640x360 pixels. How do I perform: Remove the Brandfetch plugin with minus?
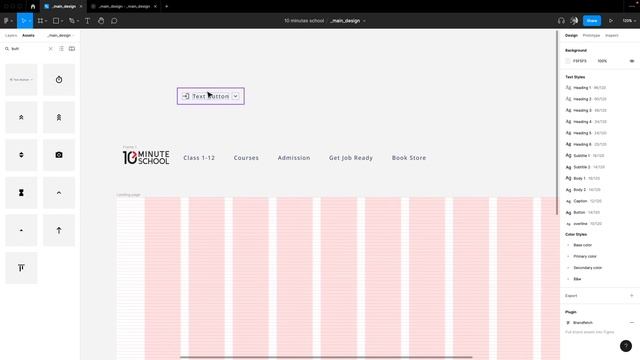(631, 322)
